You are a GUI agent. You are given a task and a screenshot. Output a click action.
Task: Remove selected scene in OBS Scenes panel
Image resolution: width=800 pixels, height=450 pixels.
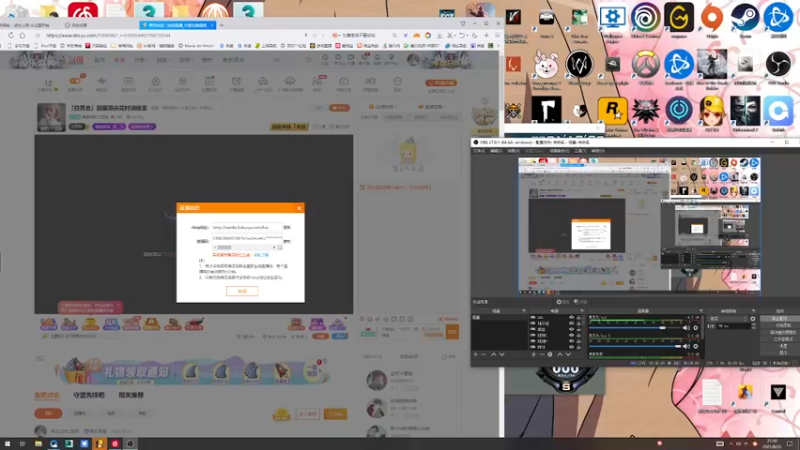point(484,354)
